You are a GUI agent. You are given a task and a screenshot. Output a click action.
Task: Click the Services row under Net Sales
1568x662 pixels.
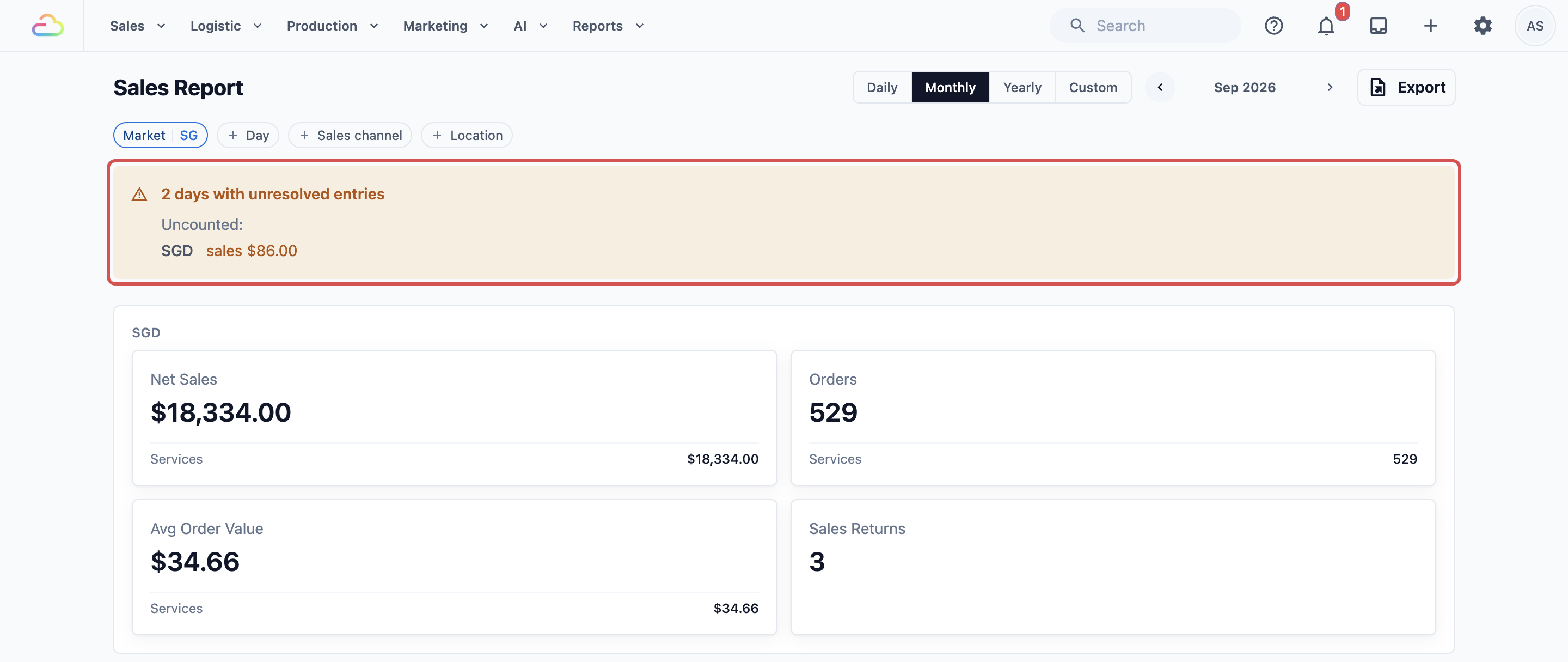pyautogui.click(x=454, y=459)
